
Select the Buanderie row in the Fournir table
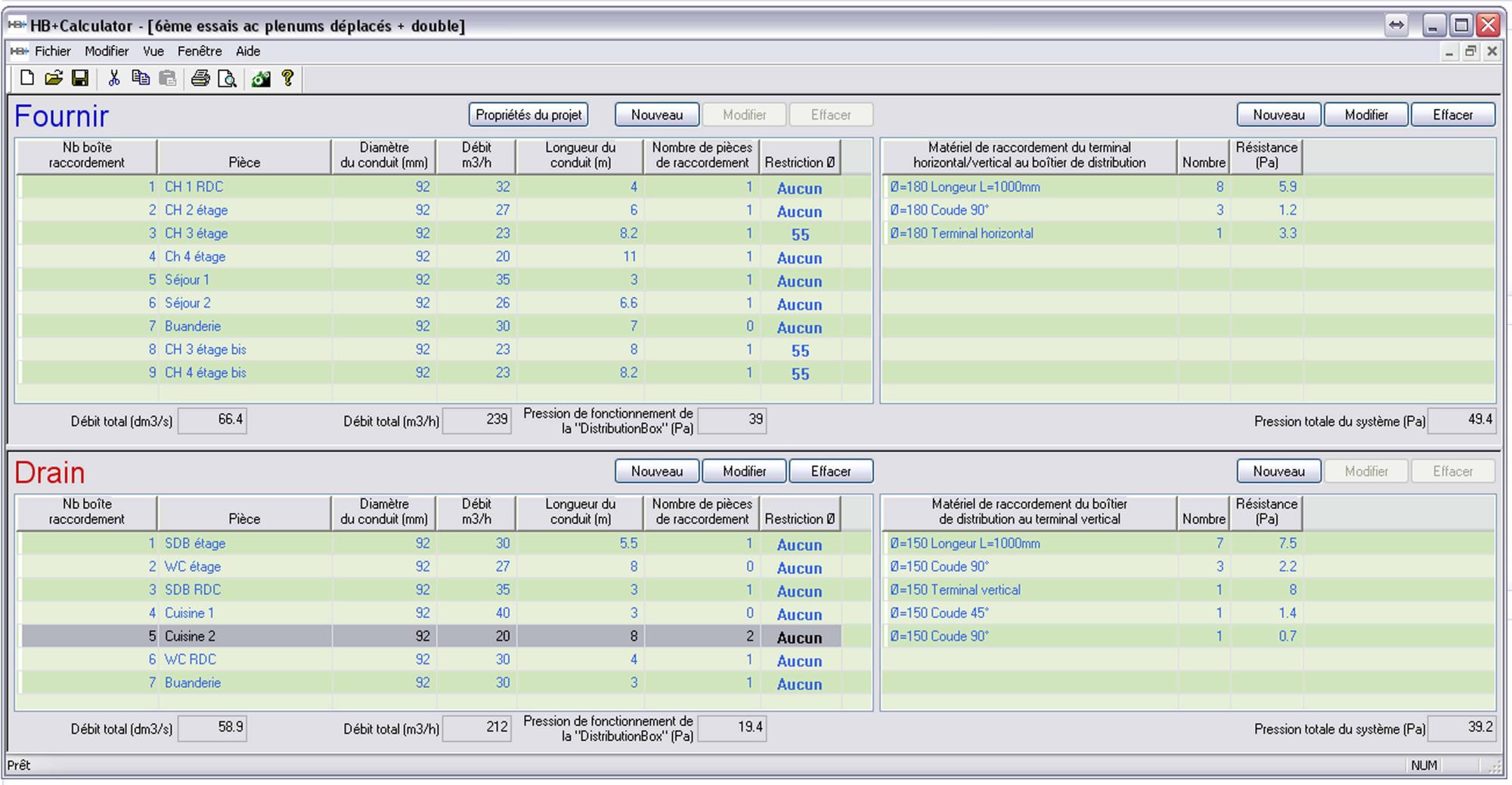coord(193,327)
